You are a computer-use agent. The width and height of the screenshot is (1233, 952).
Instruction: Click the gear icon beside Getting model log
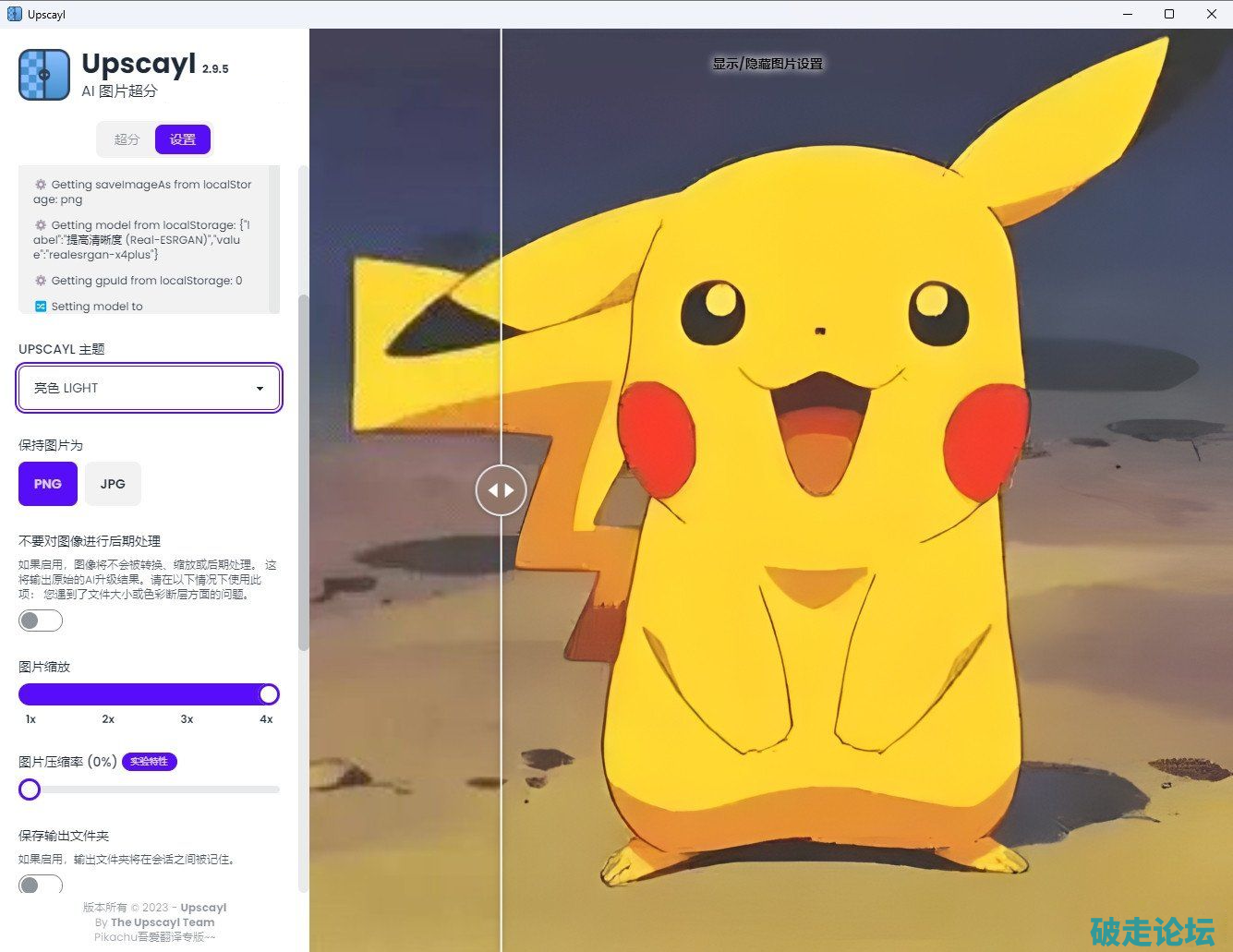[41, 225]
